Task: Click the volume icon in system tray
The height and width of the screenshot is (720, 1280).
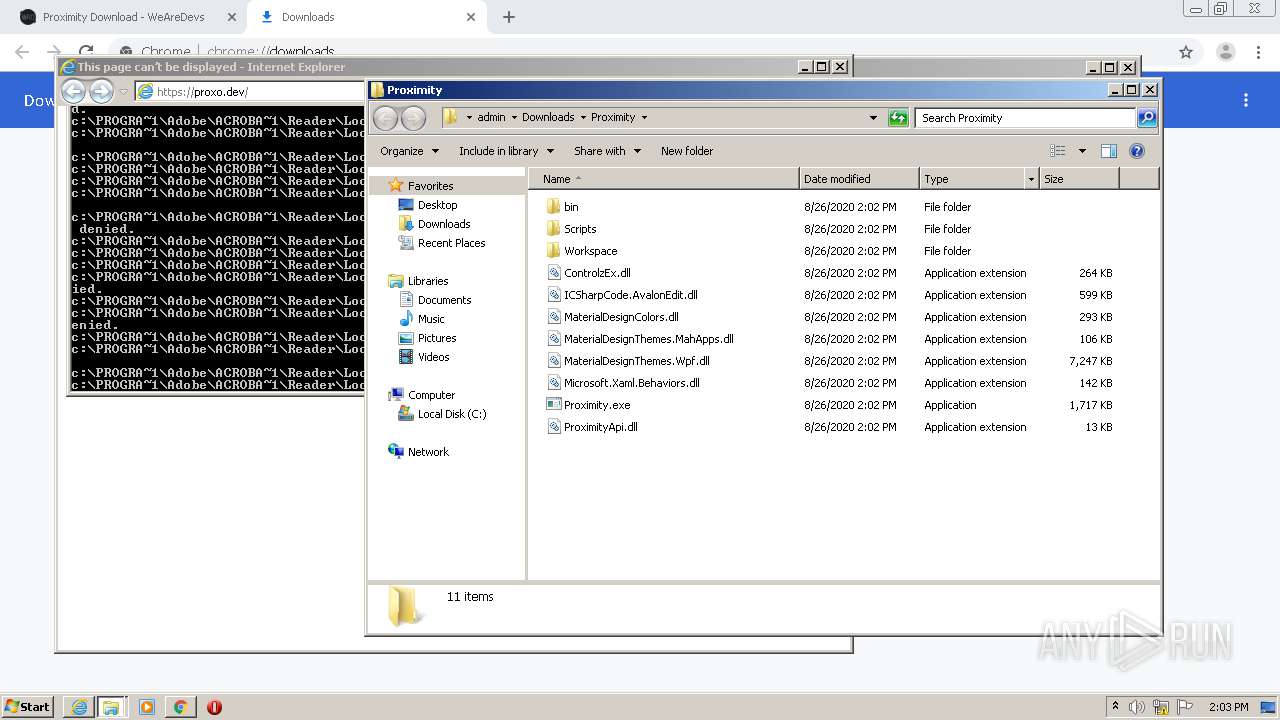Action: [1137, 707]
